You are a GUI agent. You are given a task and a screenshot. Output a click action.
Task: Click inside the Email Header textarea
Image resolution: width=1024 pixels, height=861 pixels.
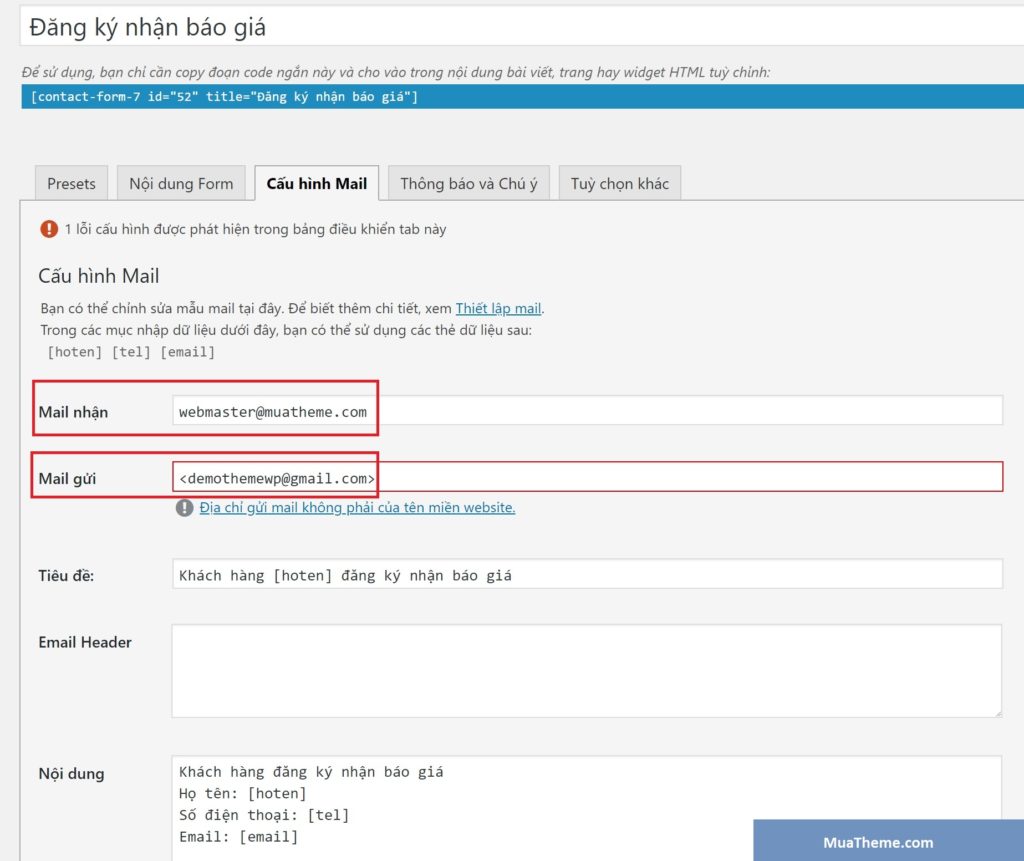pos(587,670)
